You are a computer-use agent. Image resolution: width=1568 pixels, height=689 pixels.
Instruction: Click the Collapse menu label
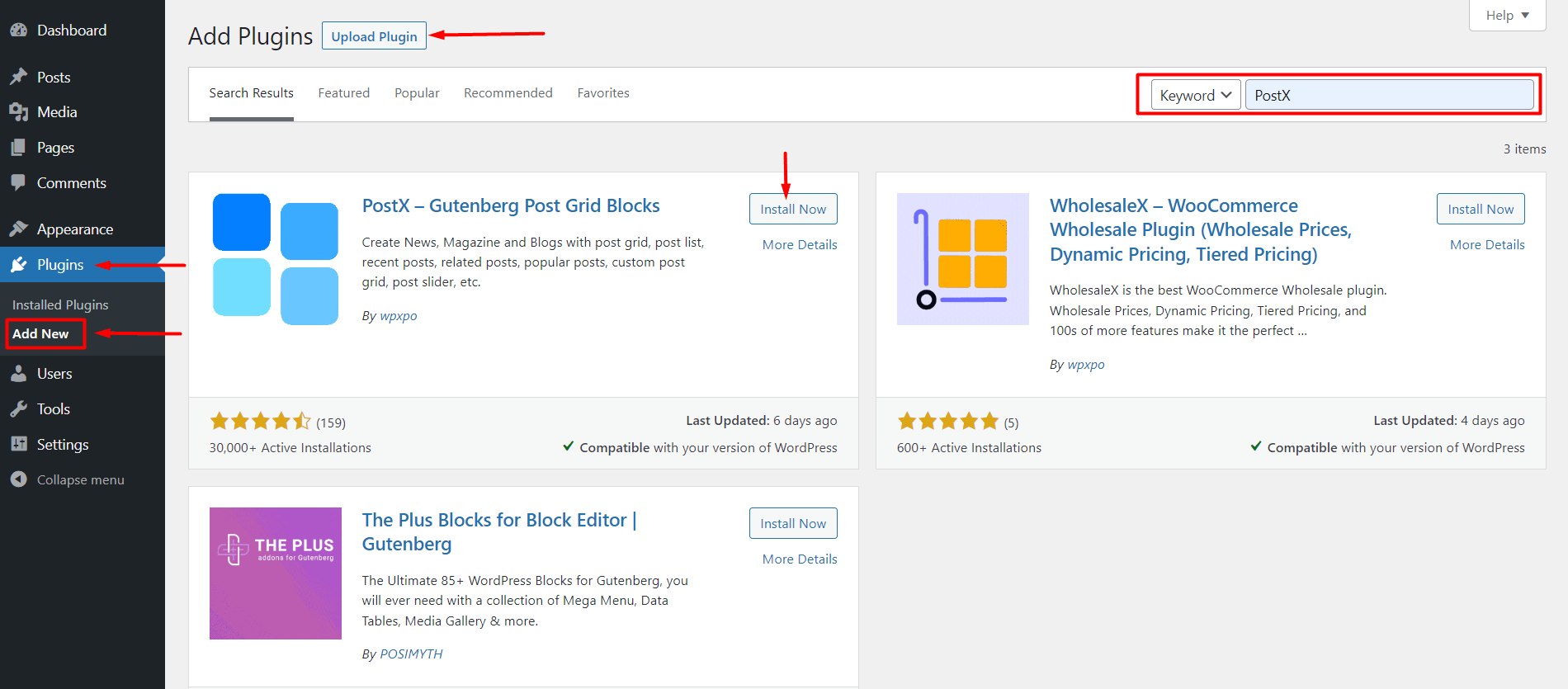click(81, 480)
